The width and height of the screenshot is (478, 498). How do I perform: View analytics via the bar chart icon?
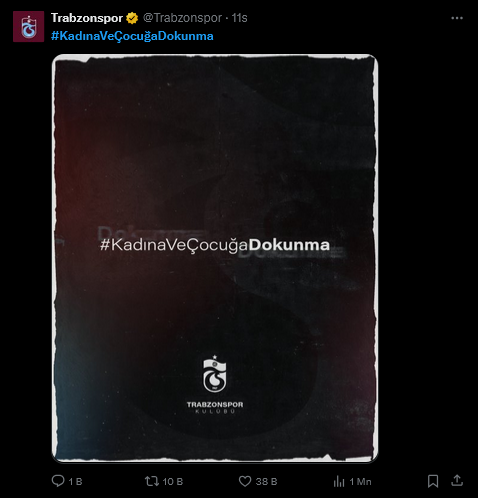pos(339,481)
